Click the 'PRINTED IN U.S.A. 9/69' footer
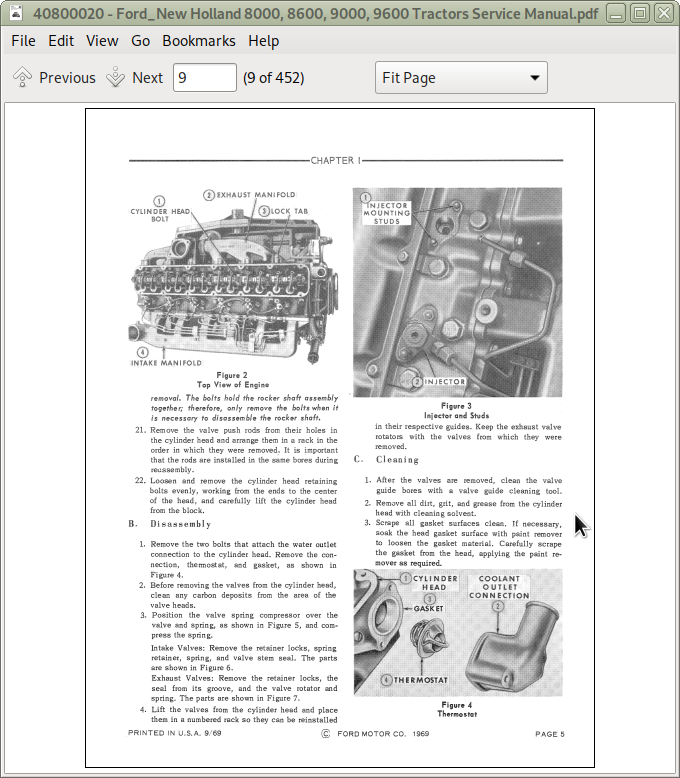Screen dimensions: 680x778 tap(175, 733)
